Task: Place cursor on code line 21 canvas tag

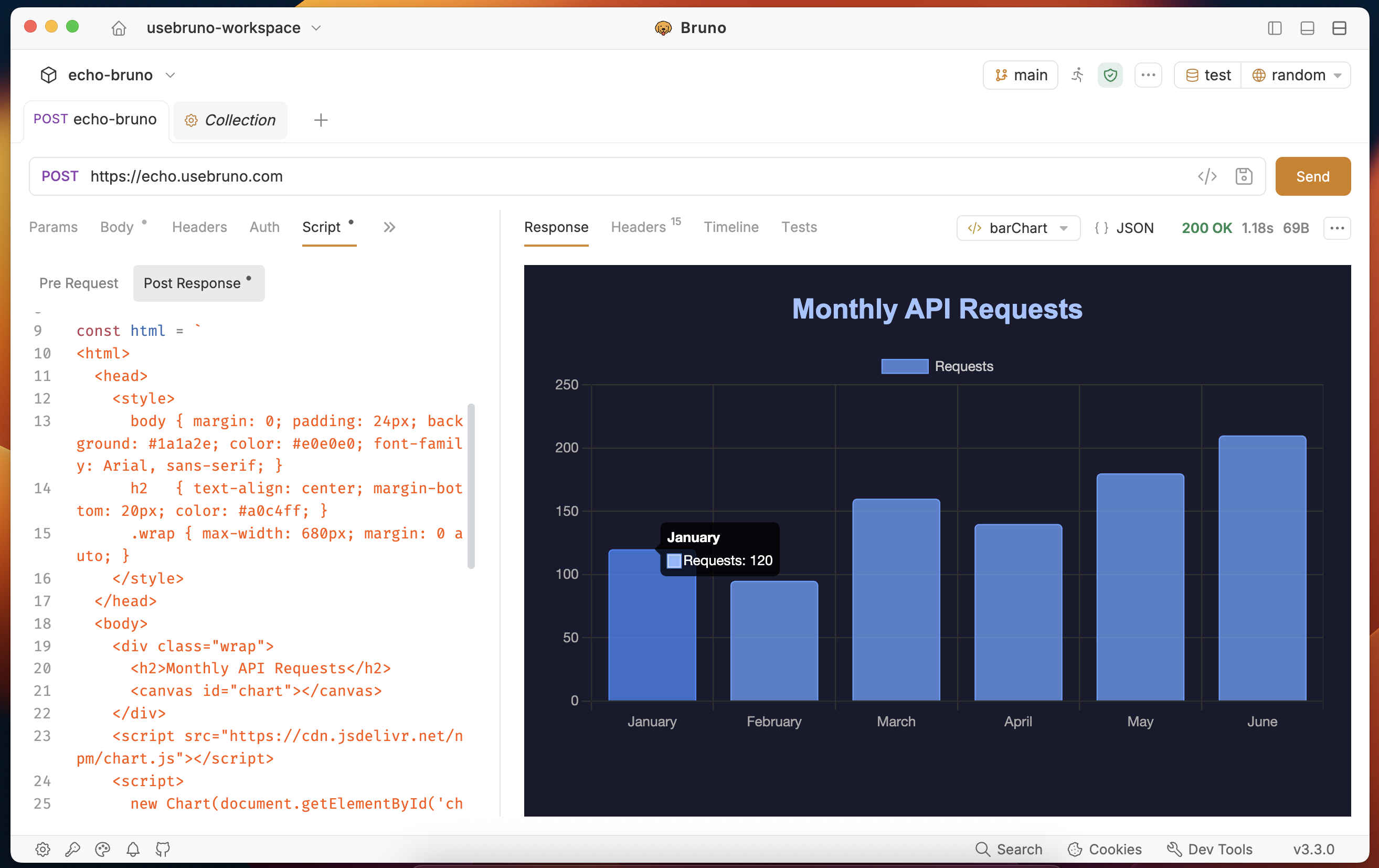Action: (x=256, y=691)
